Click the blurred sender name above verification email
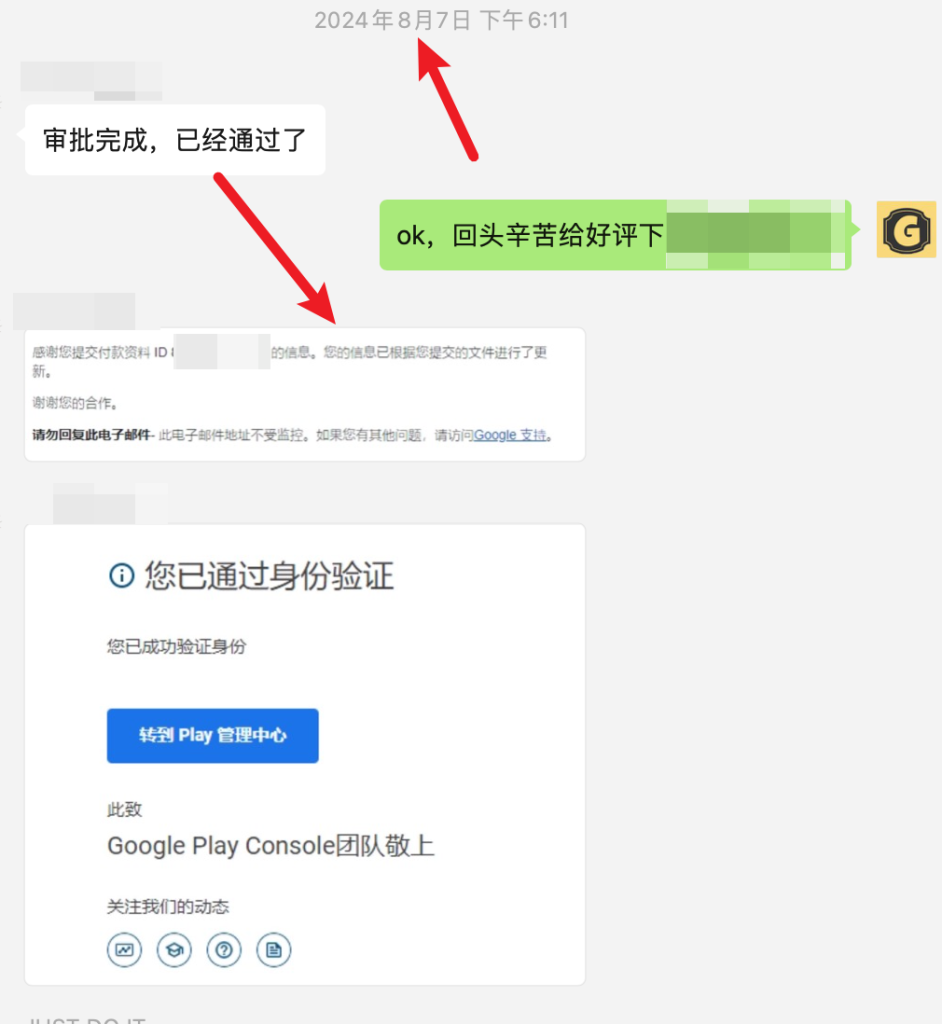Image resolution: width=942 pixels, height=1024 pixels. (x=110, y=504)
